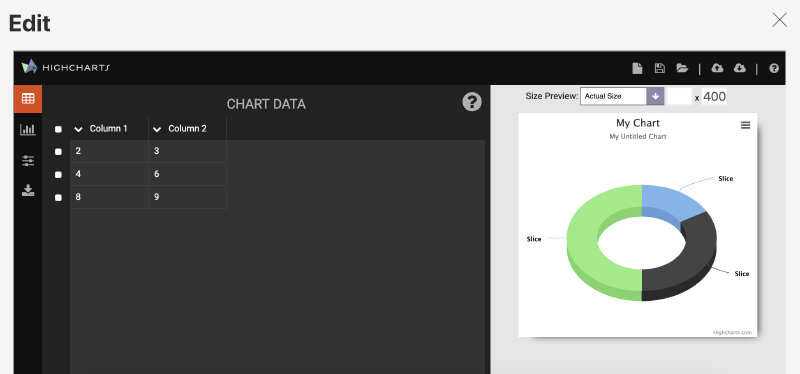Open project with the folder icon

683,68
